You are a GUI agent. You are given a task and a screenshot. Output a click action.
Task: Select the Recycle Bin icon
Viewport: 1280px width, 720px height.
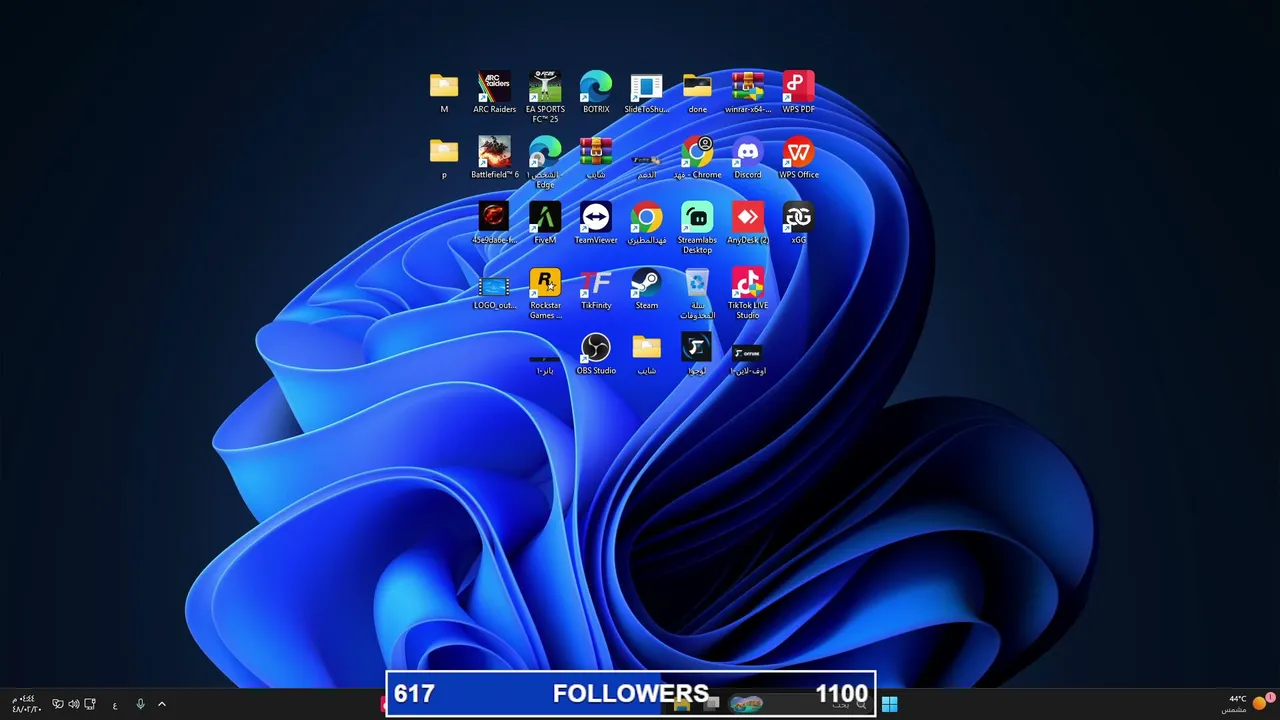point(697,294)
